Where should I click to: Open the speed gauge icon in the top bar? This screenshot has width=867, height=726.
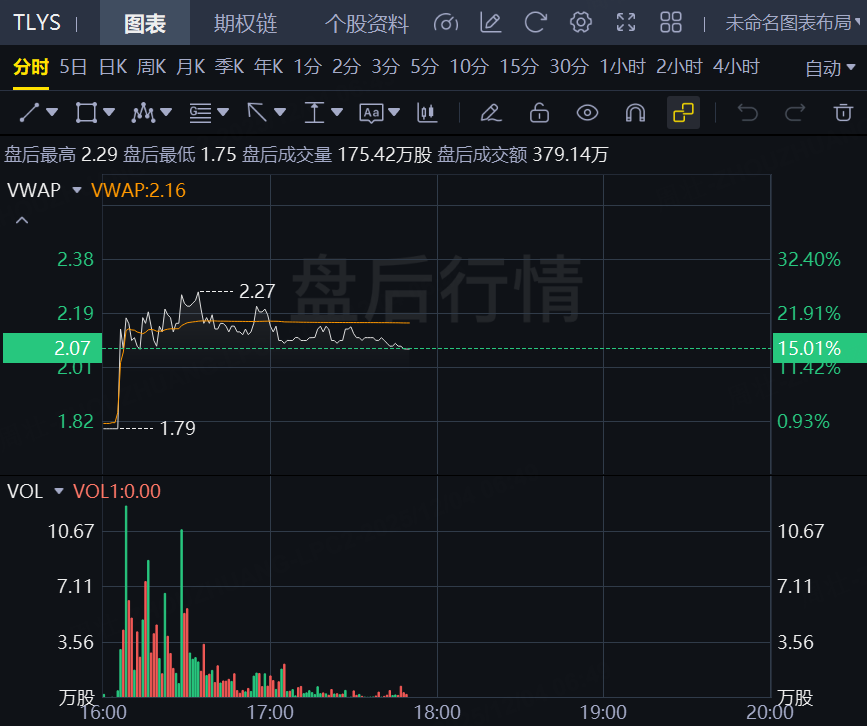point(446,23)
